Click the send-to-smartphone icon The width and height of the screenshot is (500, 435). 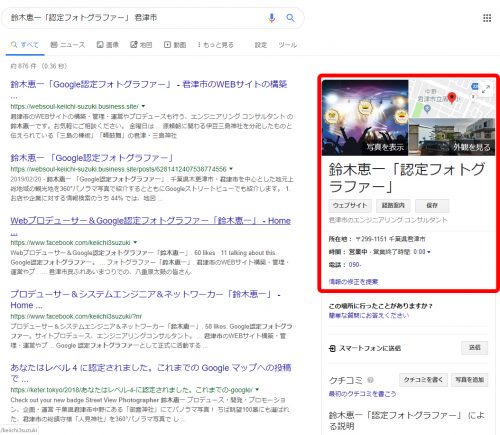[332, 348]
